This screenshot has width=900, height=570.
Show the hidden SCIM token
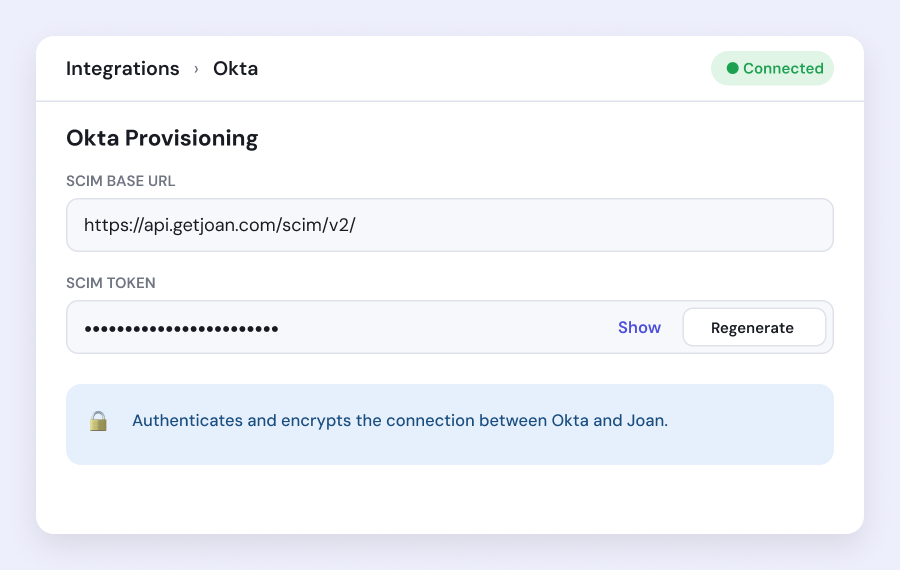pyautogui.click(x=639, y=327)
